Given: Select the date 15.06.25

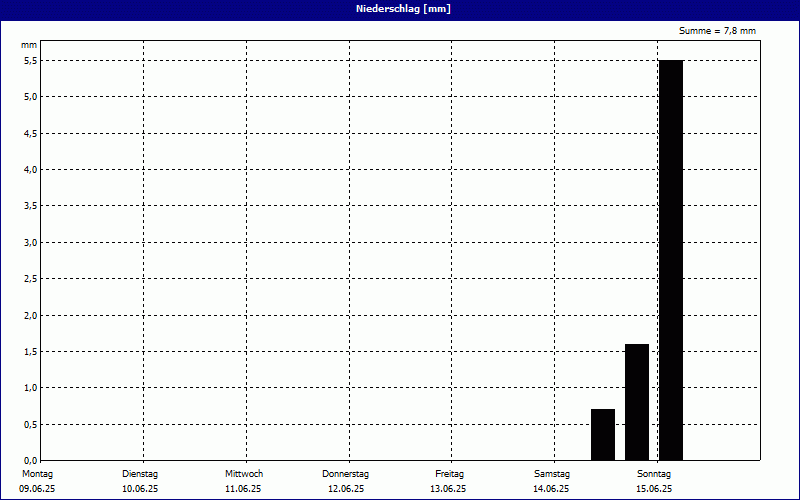Looking at the screenshot, I should 654,489.
